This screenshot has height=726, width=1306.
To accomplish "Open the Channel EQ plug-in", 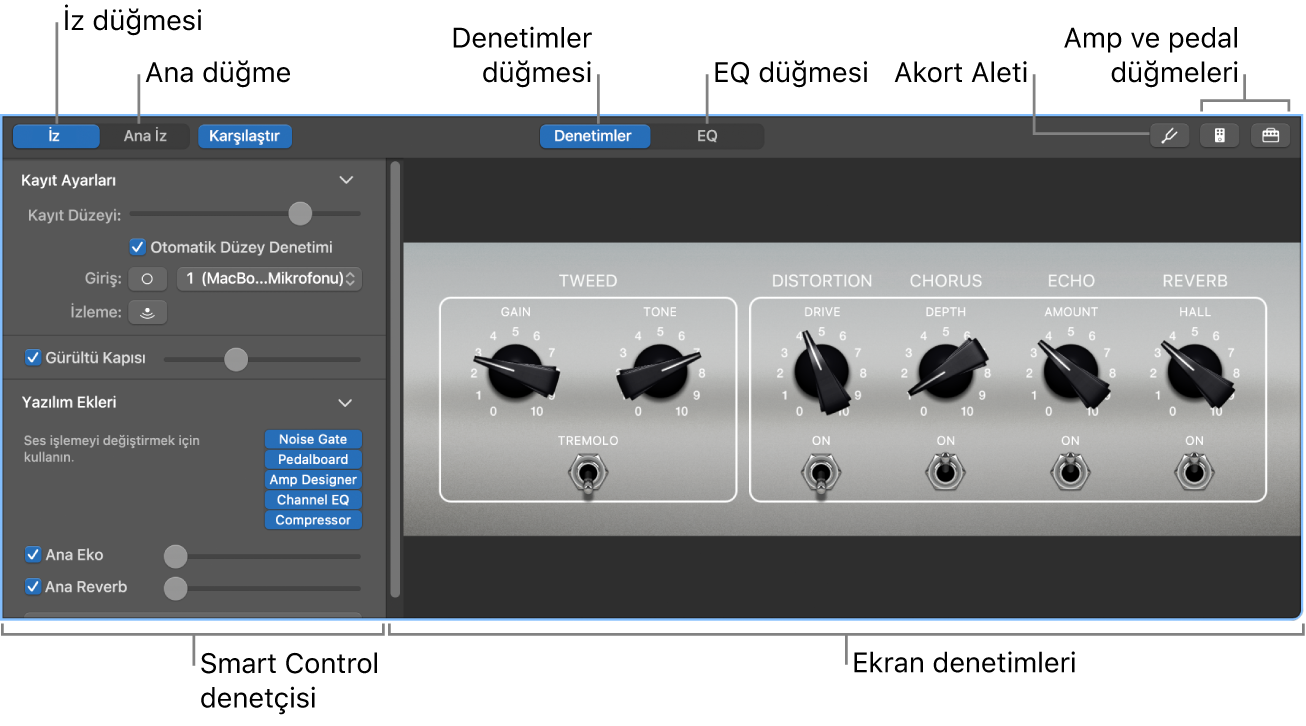I will click(x=313, y=499).
